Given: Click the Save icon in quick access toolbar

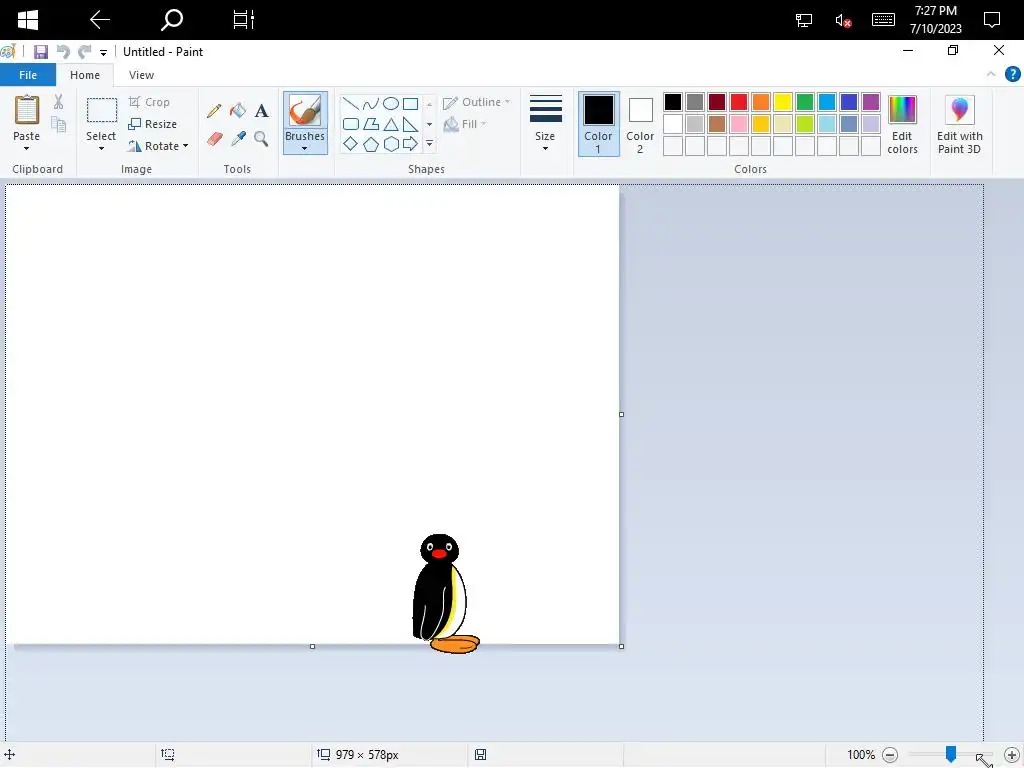Looking at the screenshot, I should click(41, 52).
